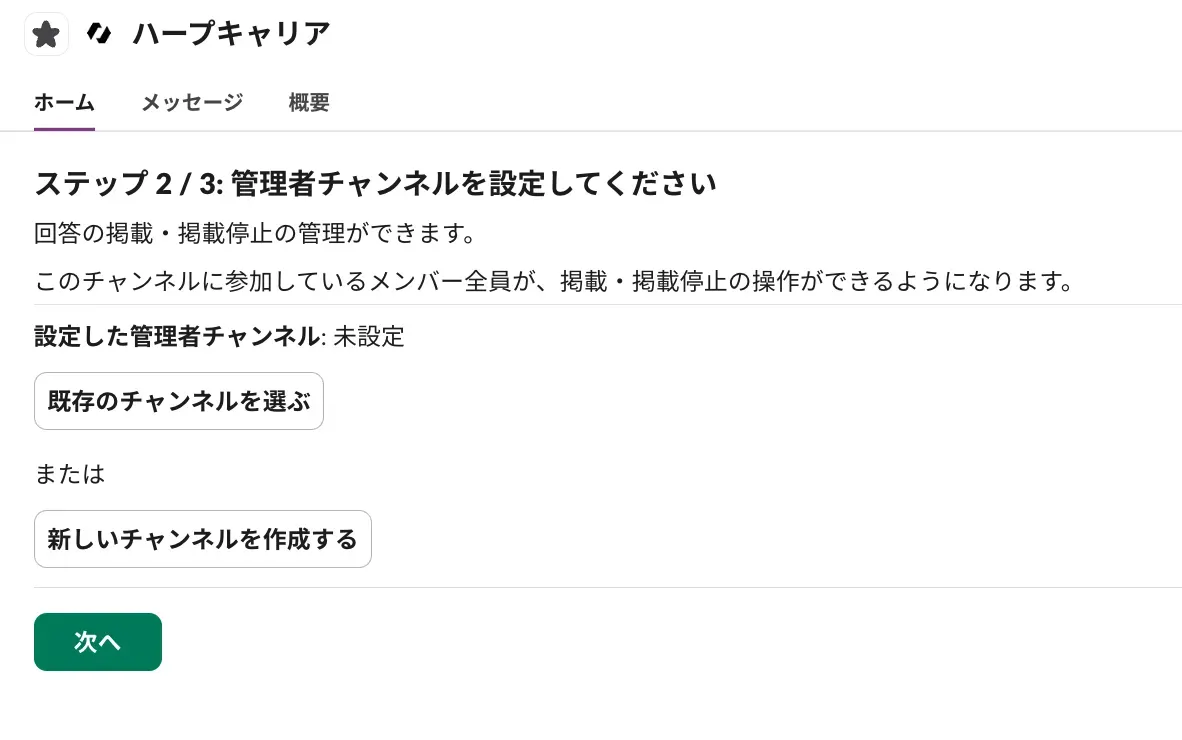Screen dimensions: 1182x740
Task: Click the purple underline beneath ホーム
Action: pyautogui.click(x=64, y=129)
